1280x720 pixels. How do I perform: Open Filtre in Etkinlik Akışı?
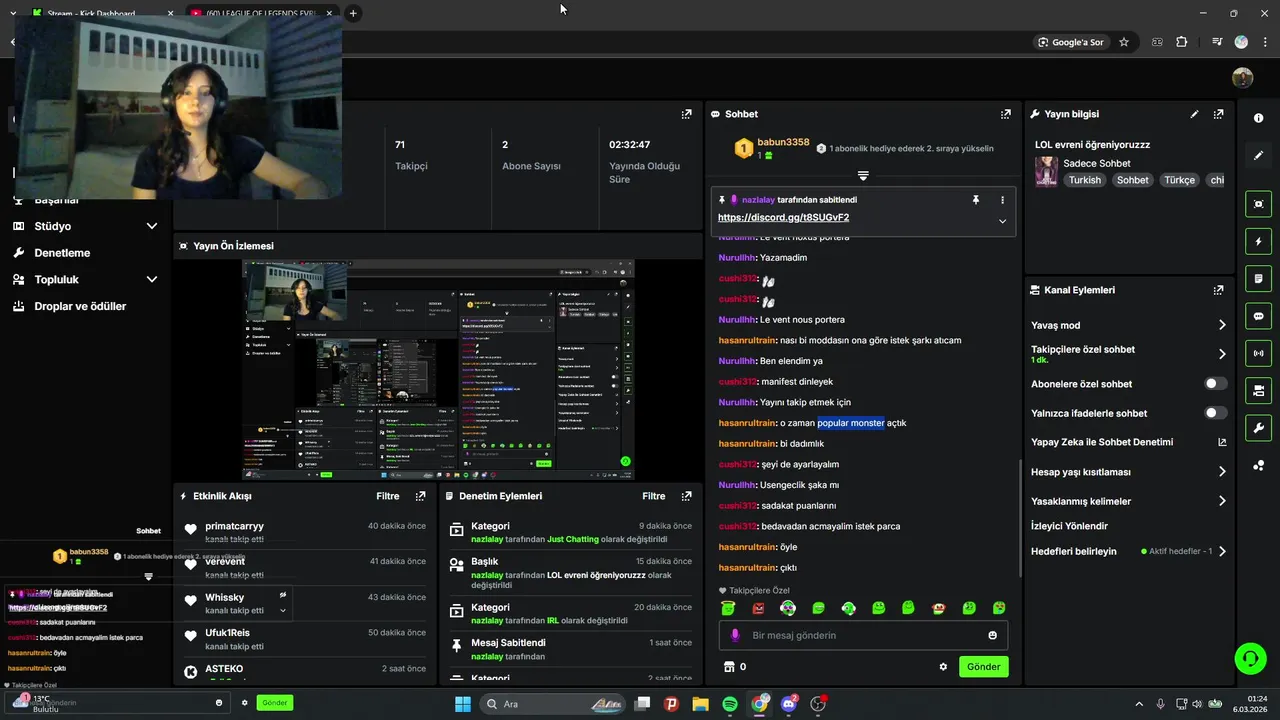tap(388, 496)
